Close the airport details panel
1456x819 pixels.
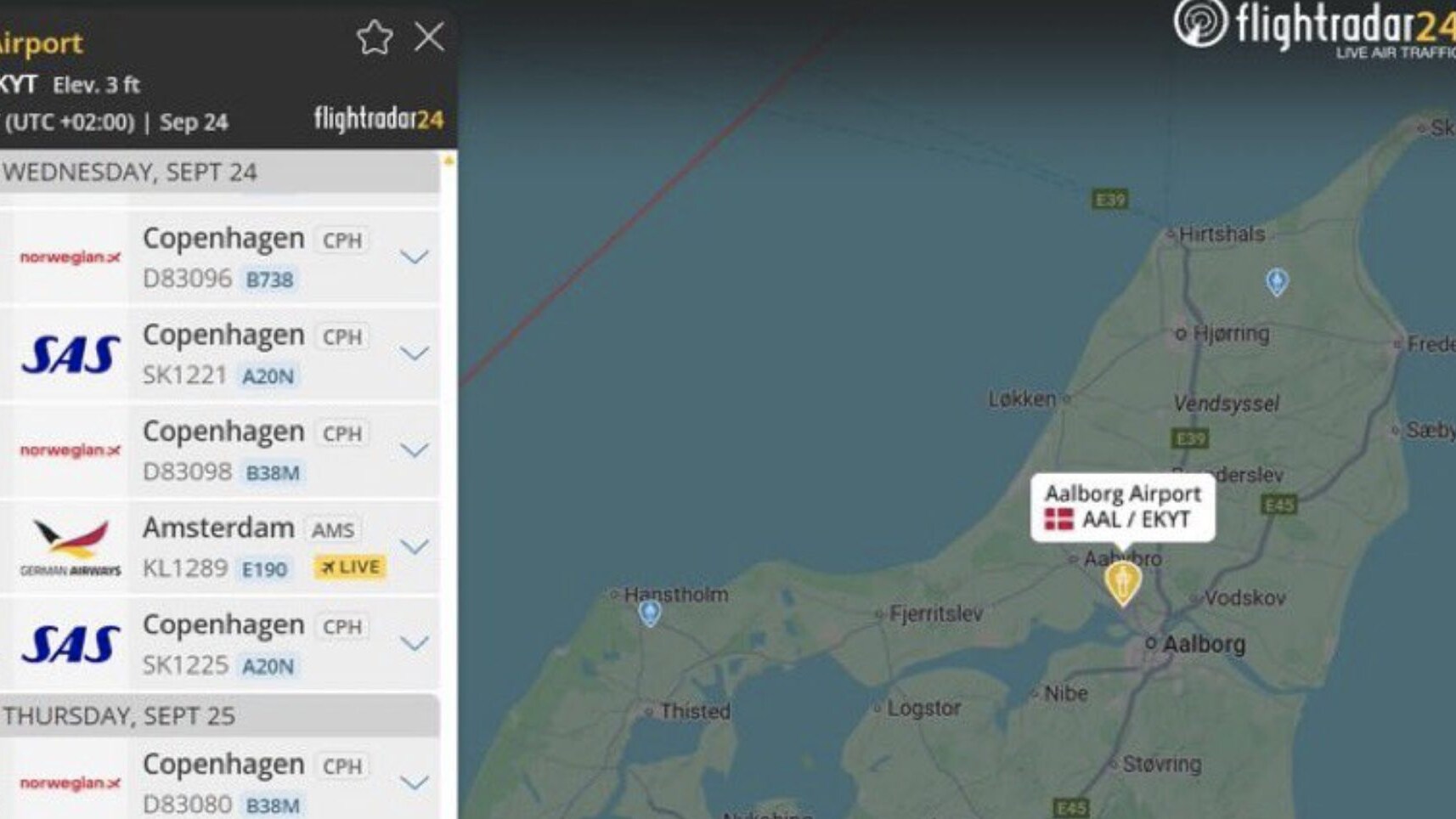429,37
